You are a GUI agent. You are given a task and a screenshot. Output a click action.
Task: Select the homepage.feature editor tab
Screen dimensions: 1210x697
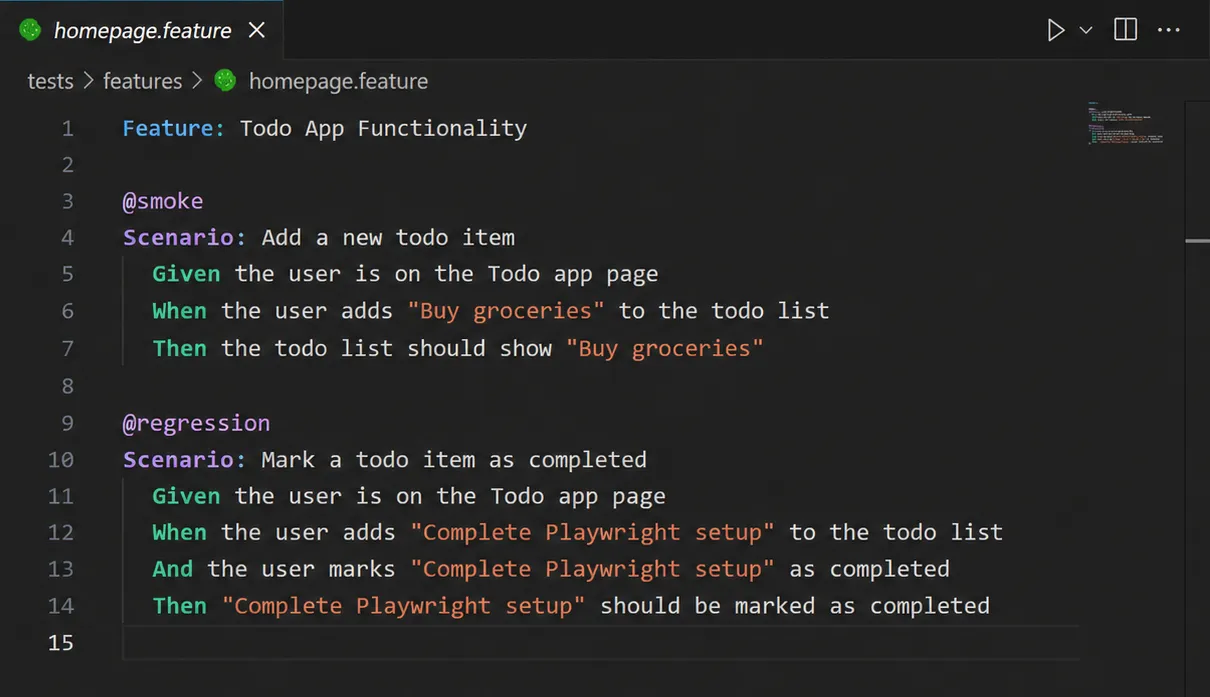click(142, 30)
